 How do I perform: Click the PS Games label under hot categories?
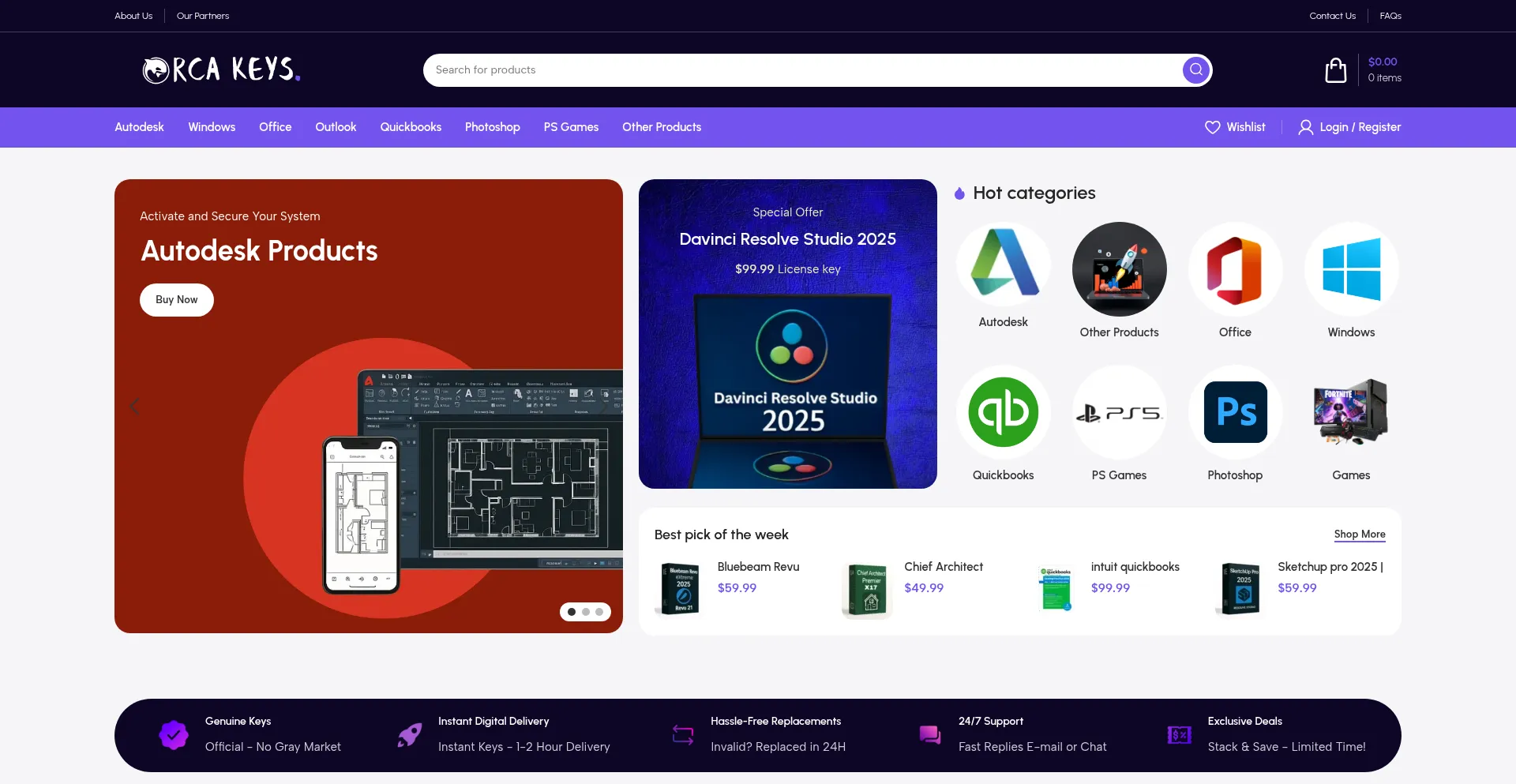(1120, 475)
